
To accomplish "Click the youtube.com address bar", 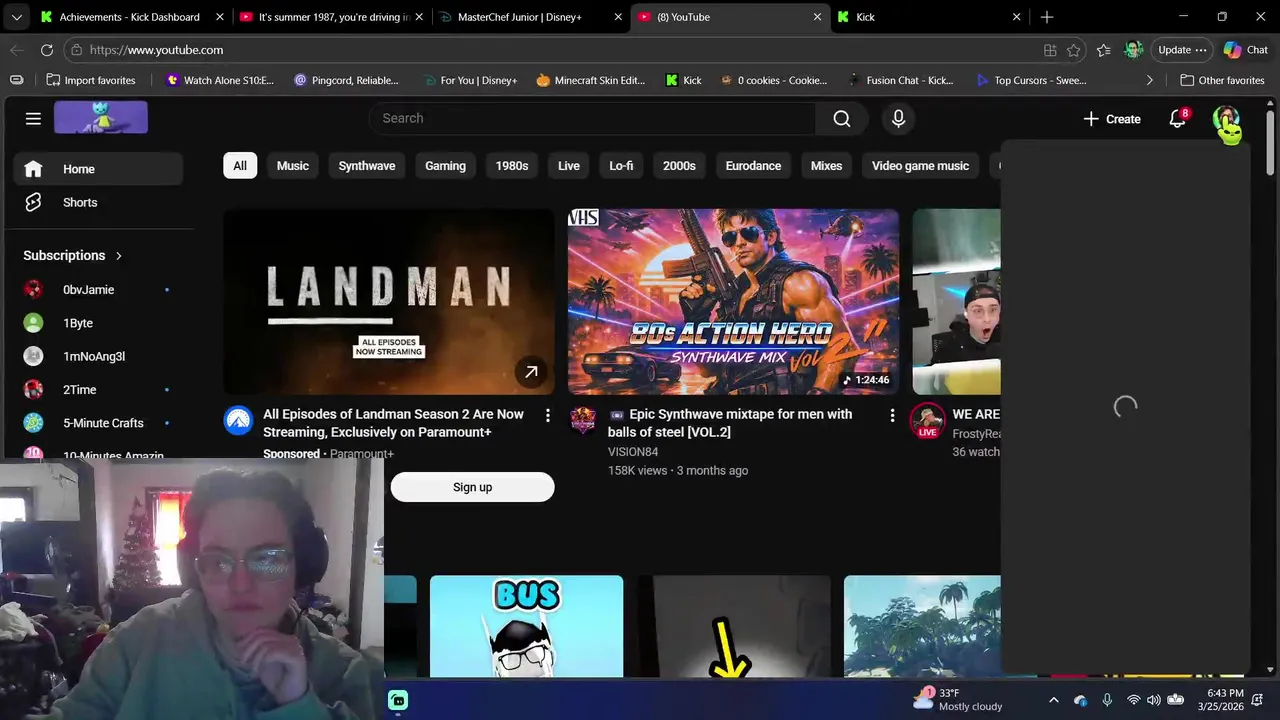I will point(560,50).
